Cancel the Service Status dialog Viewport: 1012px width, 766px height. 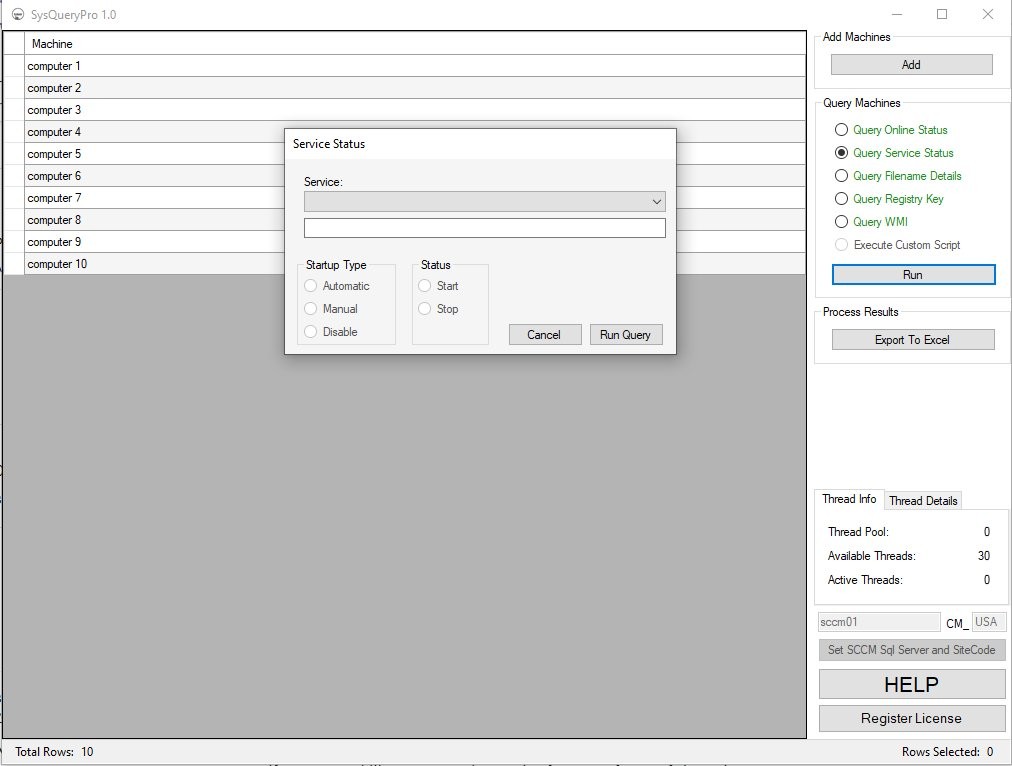545,334
